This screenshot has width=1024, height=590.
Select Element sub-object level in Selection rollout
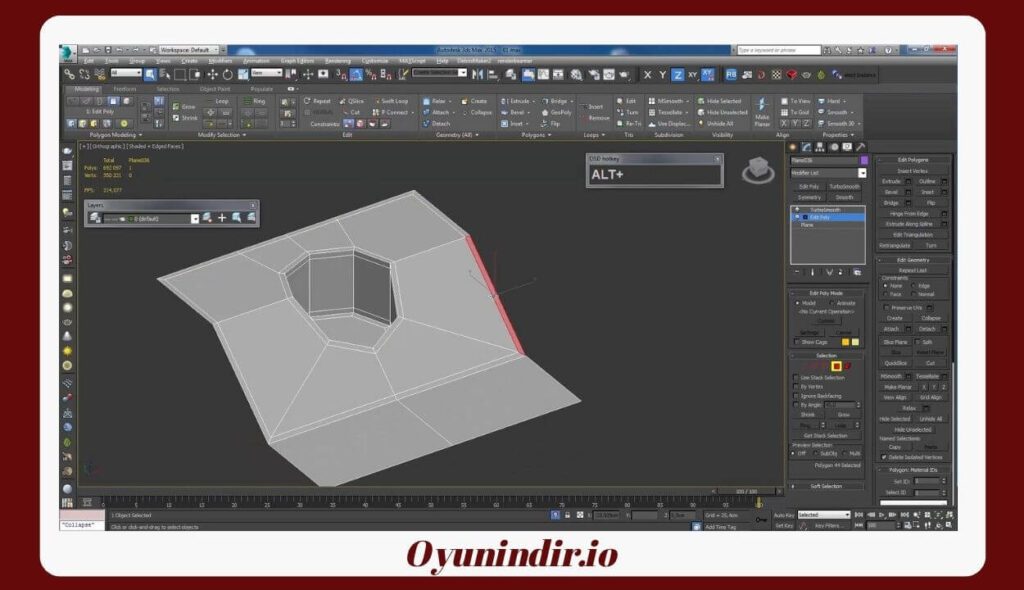coord(848,366)
